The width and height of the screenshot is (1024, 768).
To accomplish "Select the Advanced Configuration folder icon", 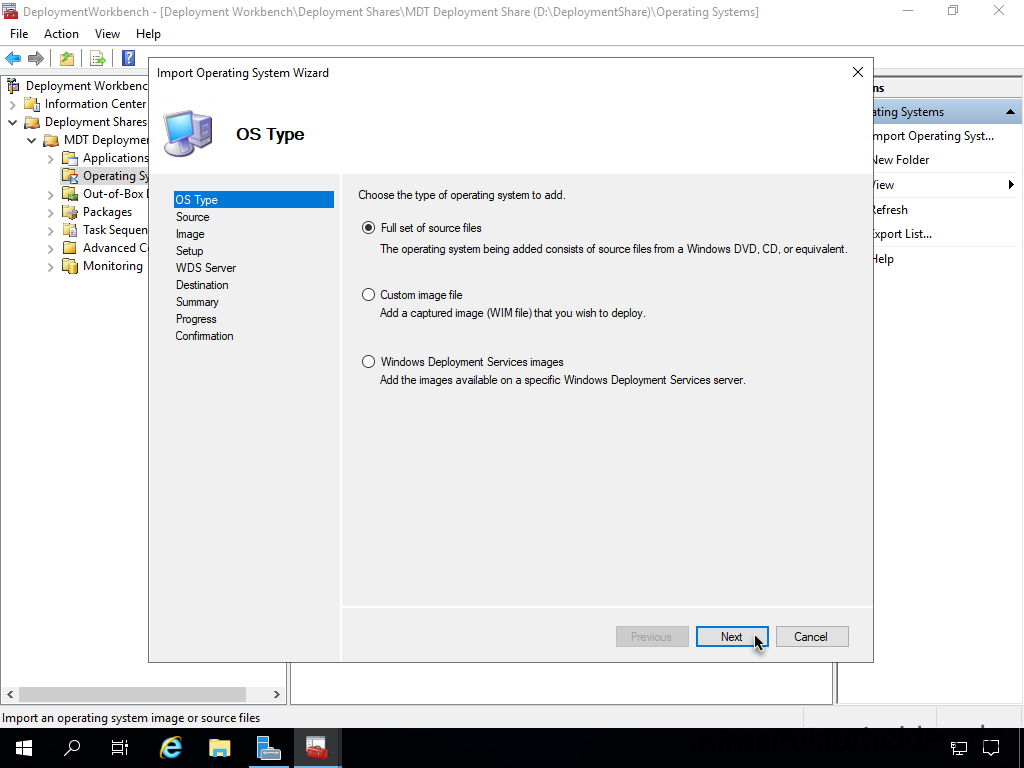I will click(69, 248).
